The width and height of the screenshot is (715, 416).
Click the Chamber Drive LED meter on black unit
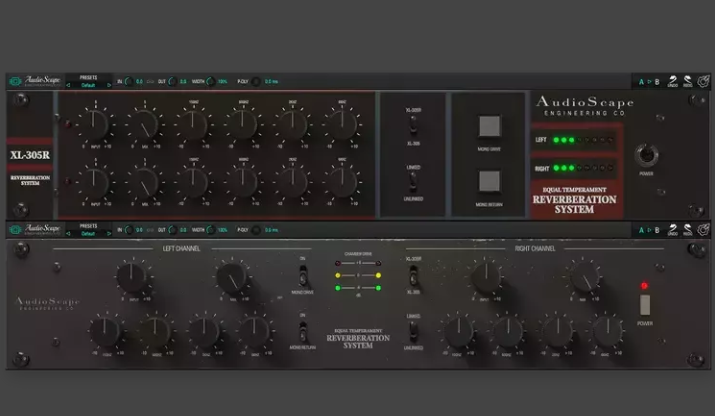click(358, 276)
